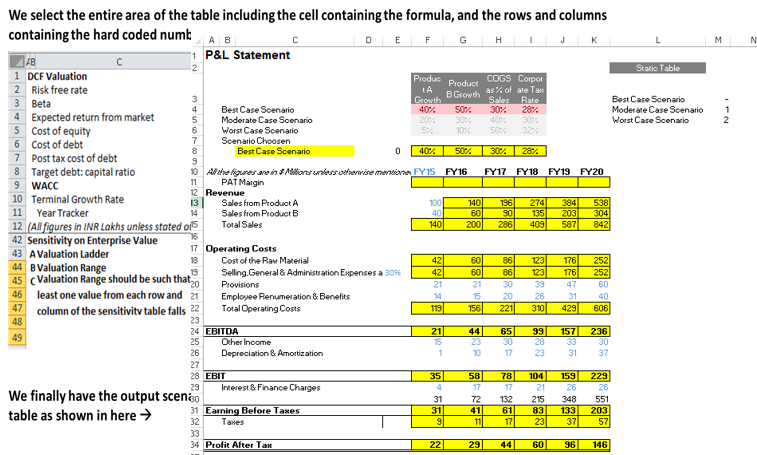Click yellow 30% cell in Scenario Chosen row

pyautogui.click(x=498, y=151)
